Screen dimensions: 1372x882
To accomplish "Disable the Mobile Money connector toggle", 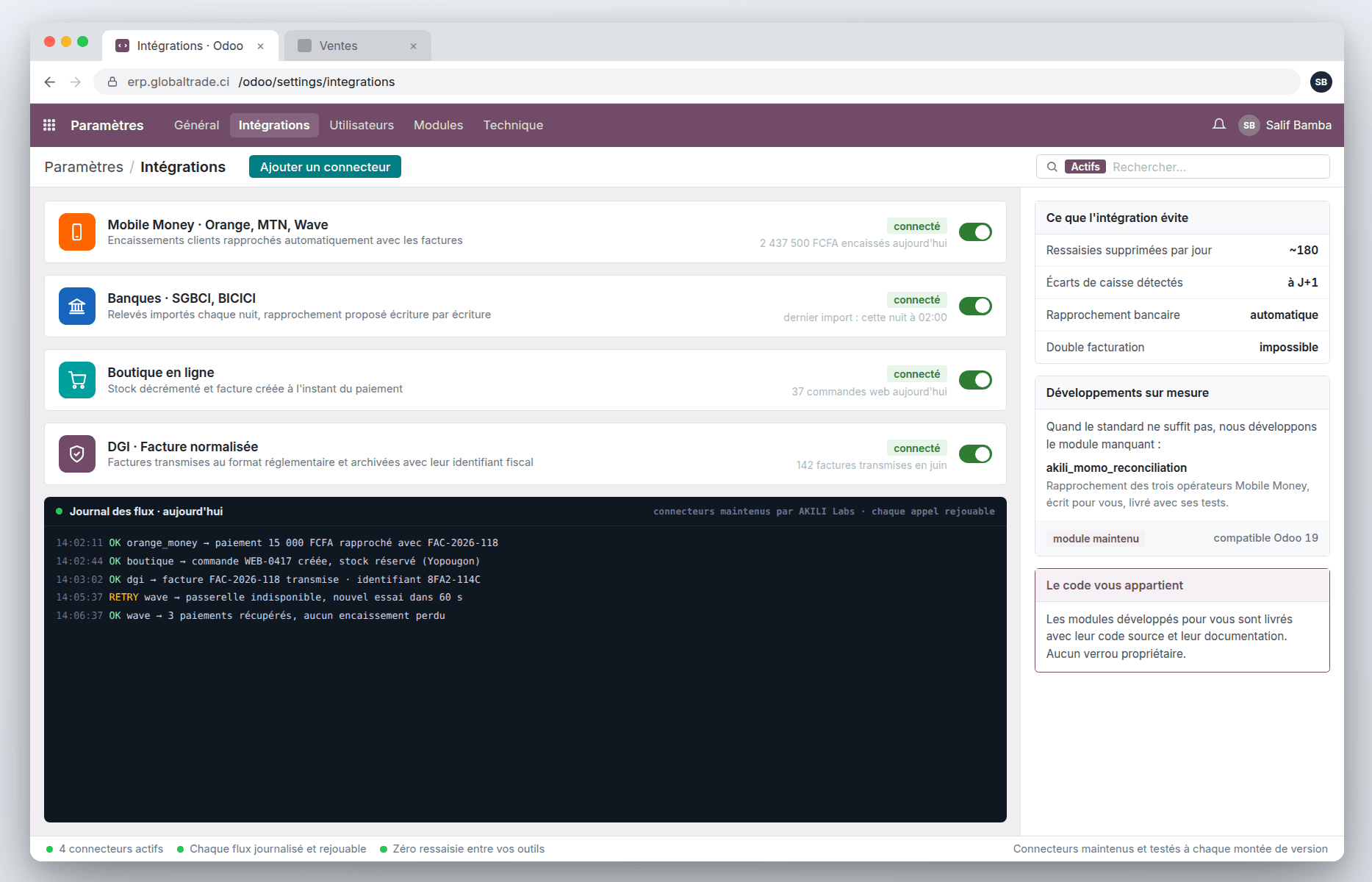I will [x=975, y=232].
